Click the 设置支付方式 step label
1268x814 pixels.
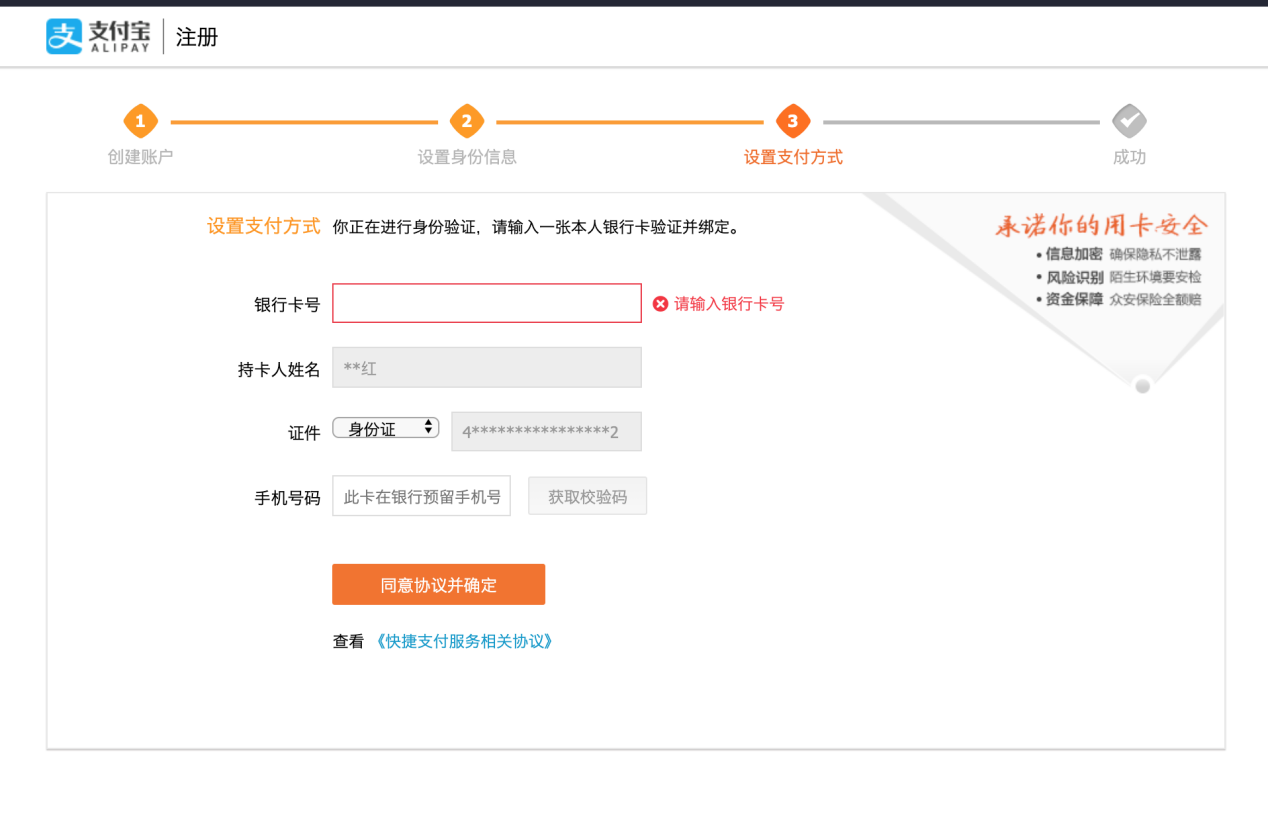pyautogui.click(x=793, y=157)
